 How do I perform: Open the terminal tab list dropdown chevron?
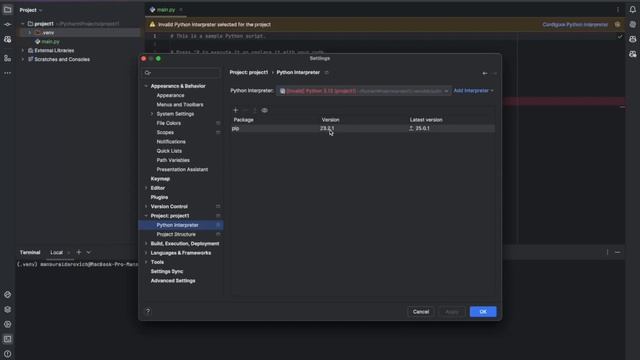click(89, 252)
